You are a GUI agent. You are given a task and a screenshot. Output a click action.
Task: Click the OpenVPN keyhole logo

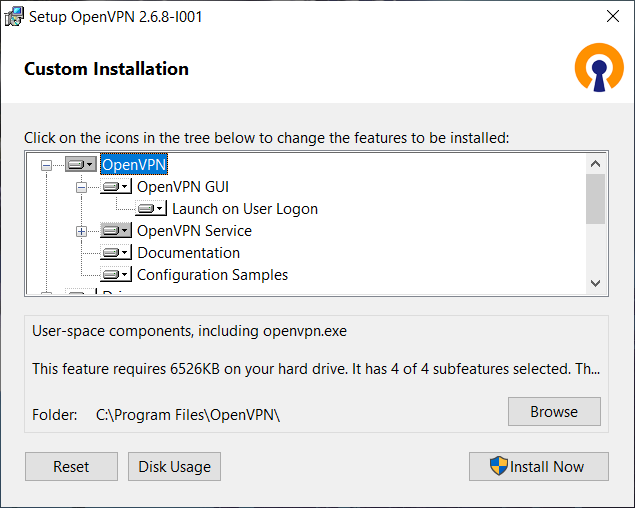(599, 67)
